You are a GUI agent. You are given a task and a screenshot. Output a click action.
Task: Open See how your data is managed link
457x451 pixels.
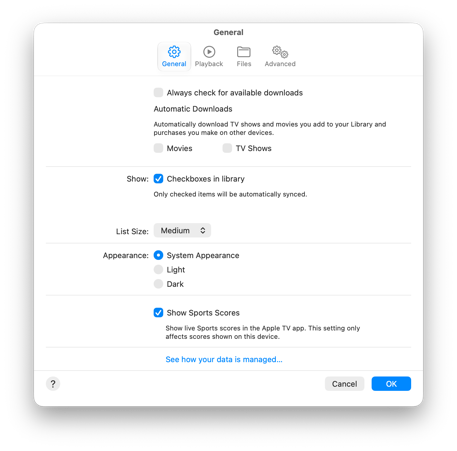[224, 359]
